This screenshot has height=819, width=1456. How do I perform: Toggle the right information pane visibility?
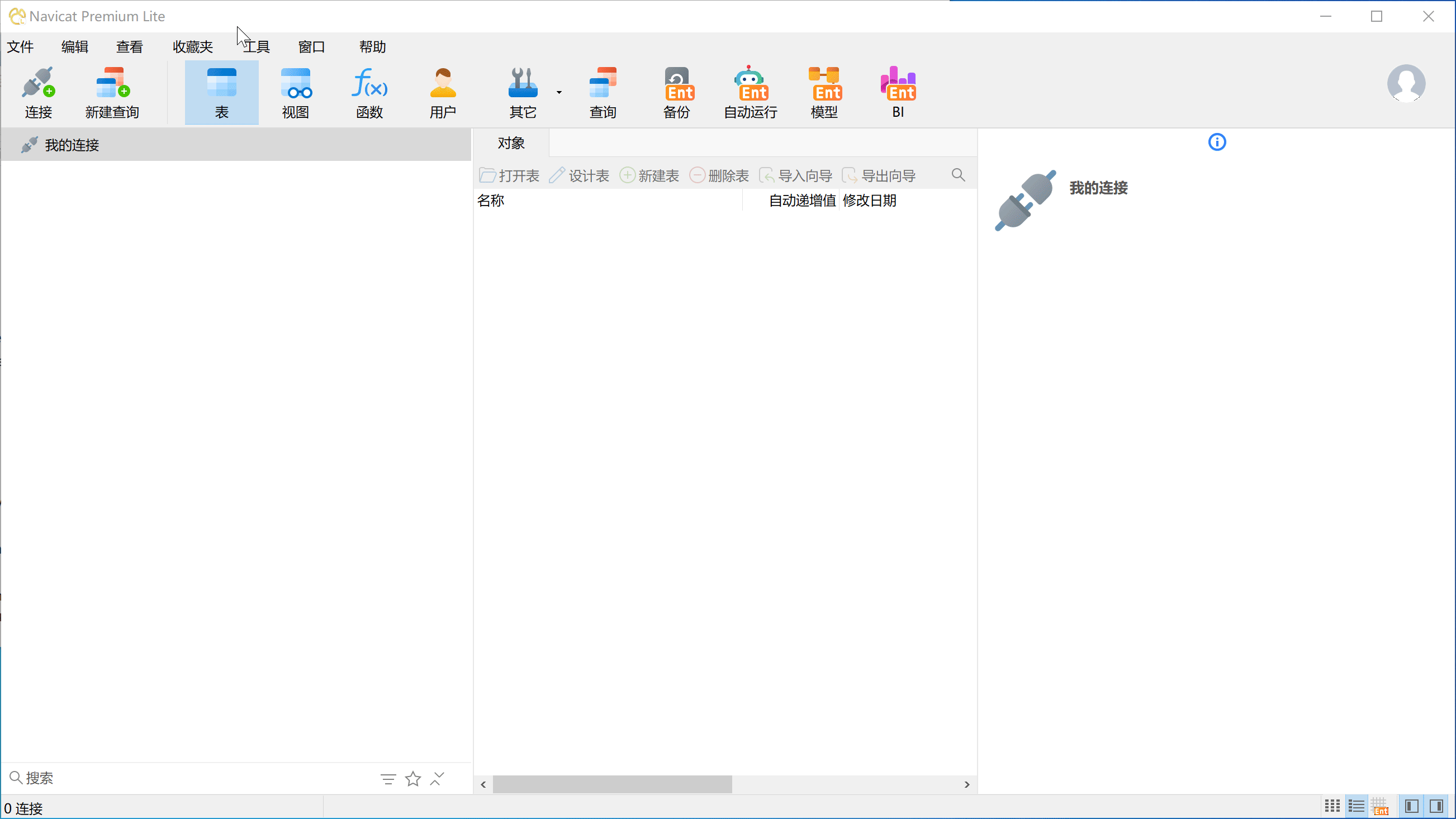click(1436, 806)
